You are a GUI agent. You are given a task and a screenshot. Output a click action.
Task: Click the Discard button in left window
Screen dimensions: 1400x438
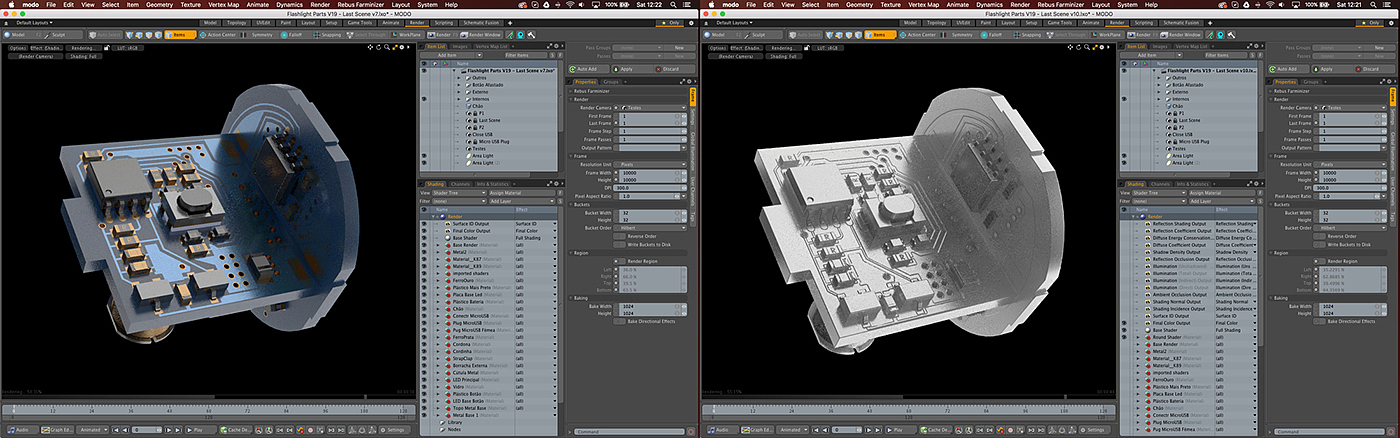point(670,69)
